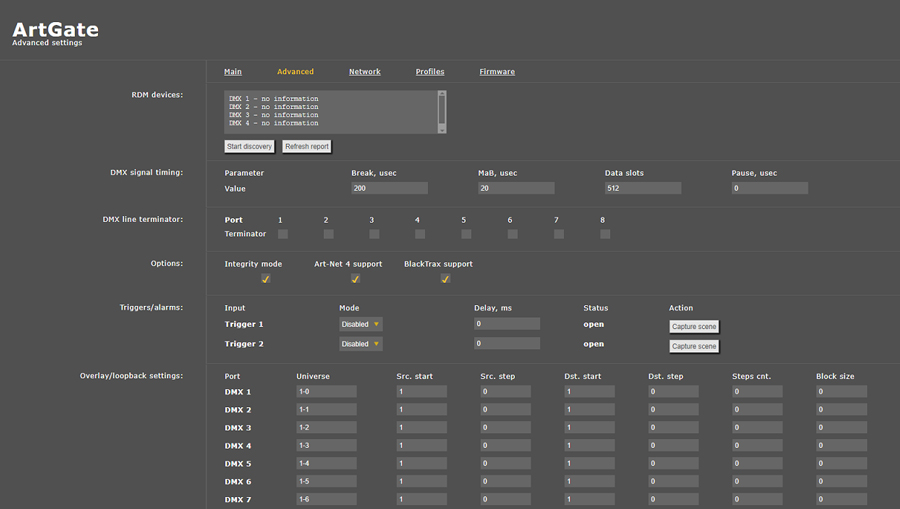Disable the Integrity mode checkbox

tap(265, 278)
